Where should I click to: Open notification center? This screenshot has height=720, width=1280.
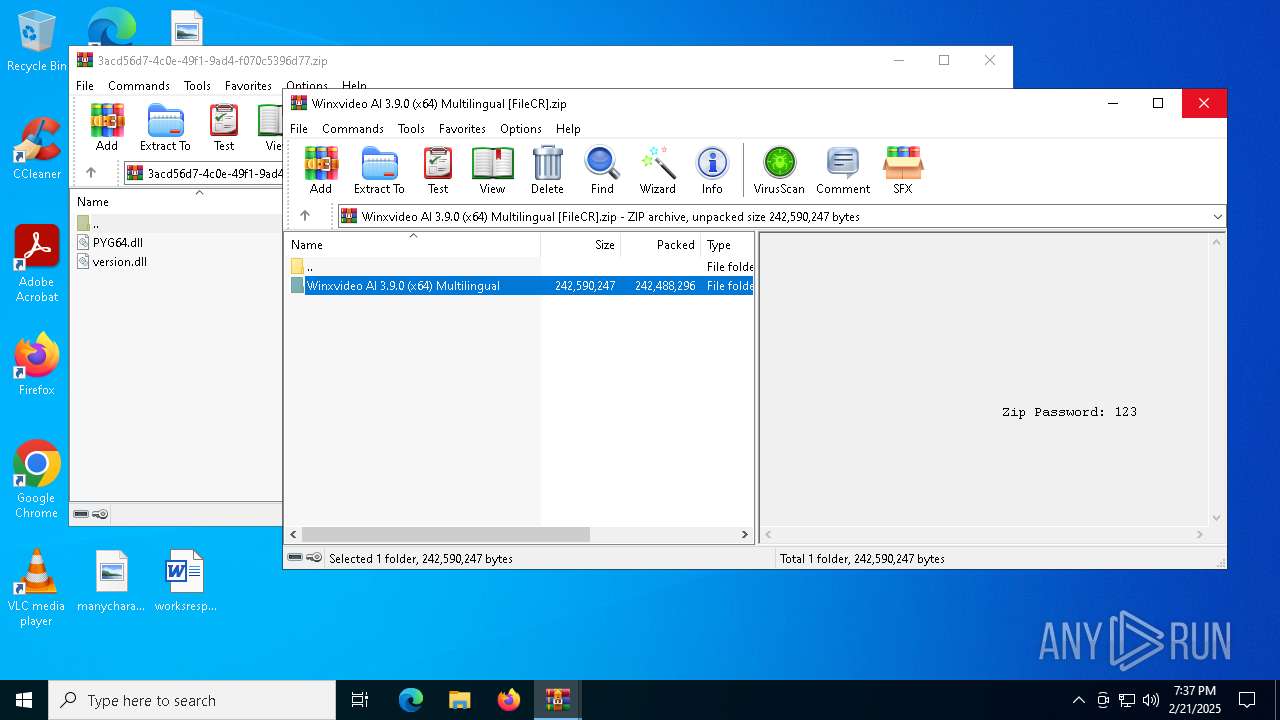tap(1247, 700)
